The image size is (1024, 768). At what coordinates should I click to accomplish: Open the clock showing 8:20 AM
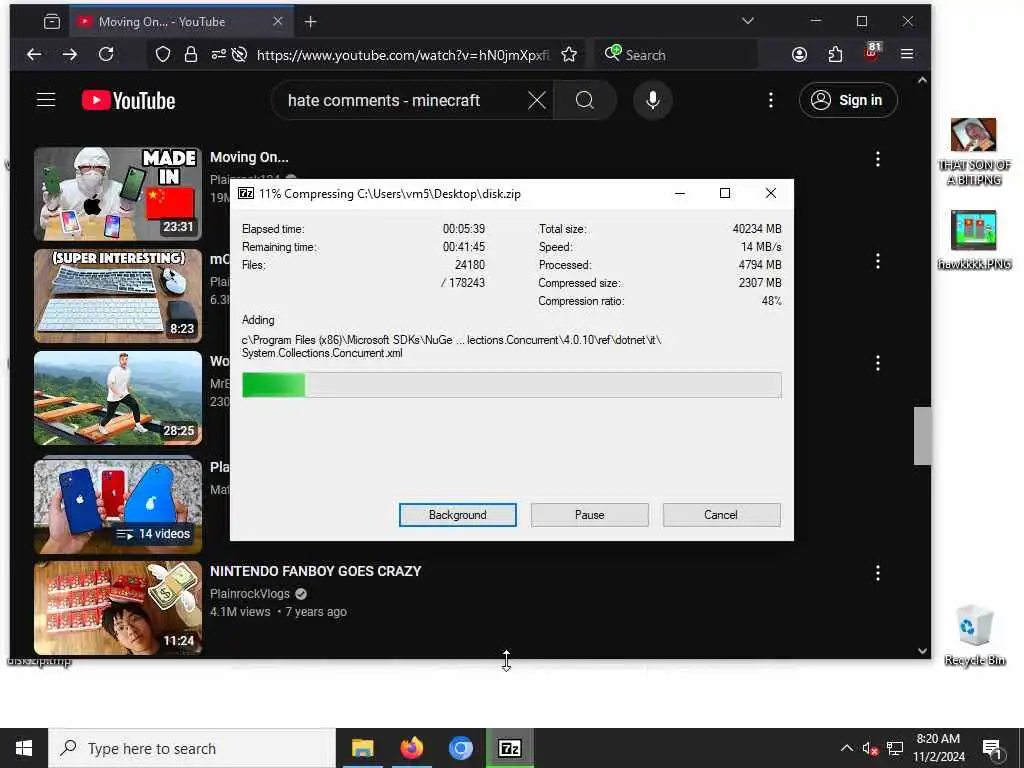tap(939, 748)
